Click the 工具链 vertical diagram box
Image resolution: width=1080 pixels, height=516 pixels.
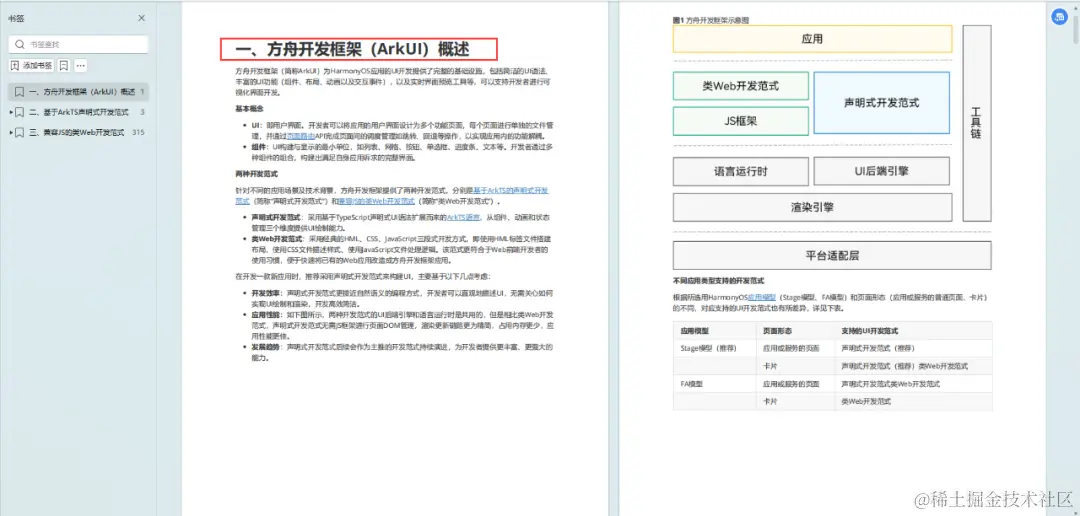[x=977, y=123]
